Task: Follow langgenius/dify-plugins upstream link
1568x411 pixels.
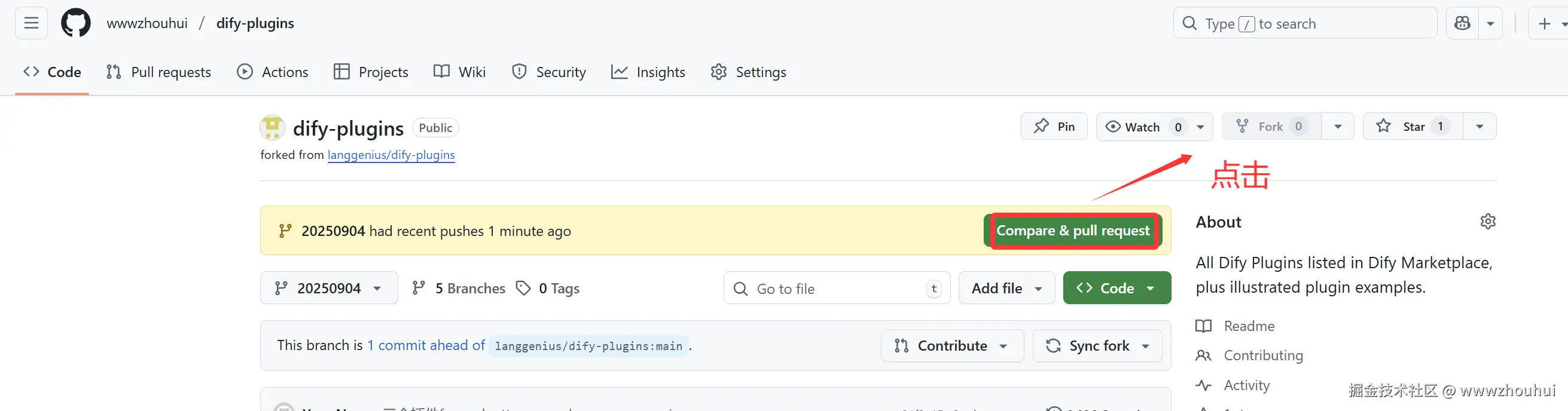Action: click(x=391, y=155)
